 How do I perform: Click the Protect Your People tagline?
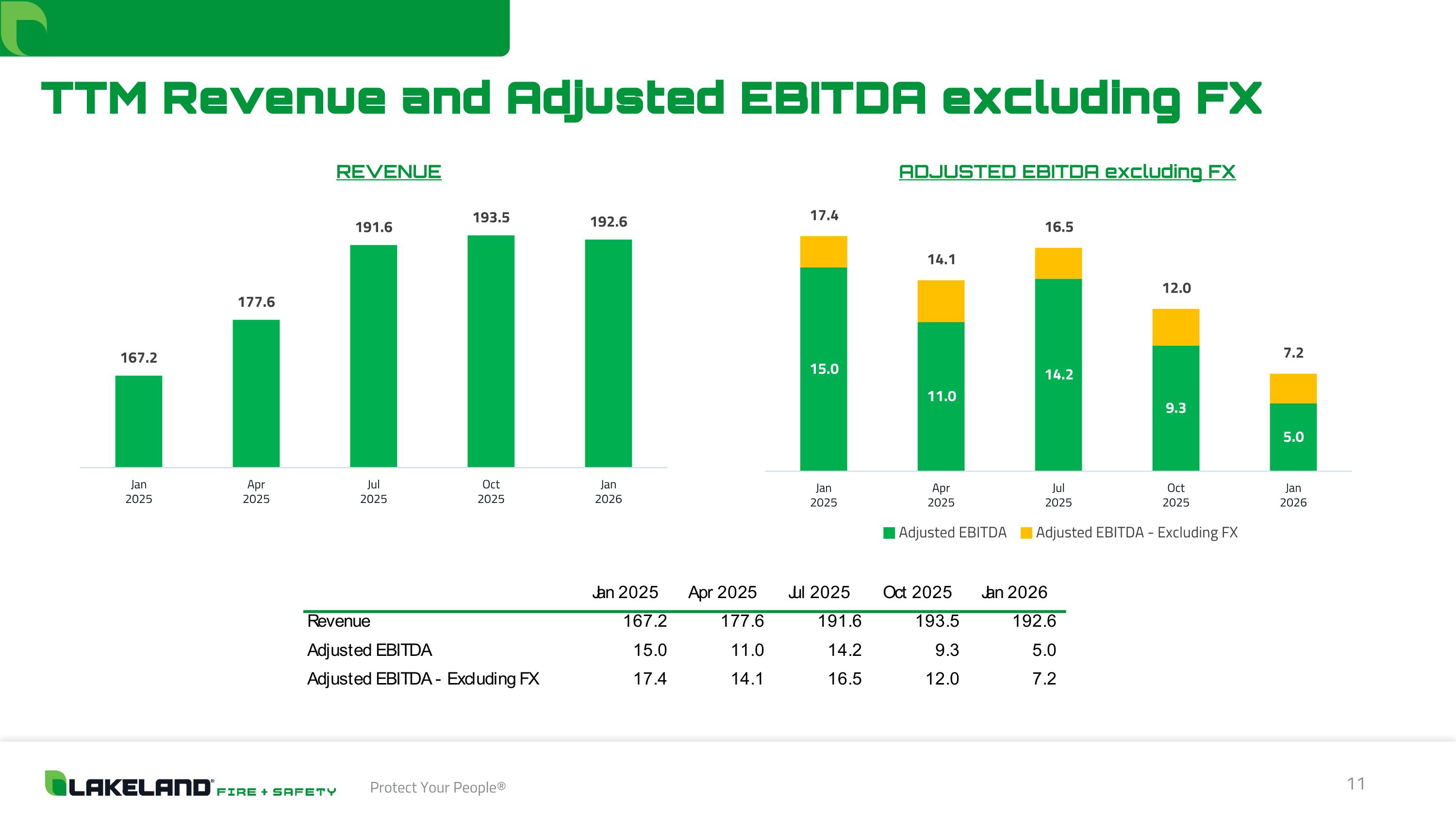437,787
